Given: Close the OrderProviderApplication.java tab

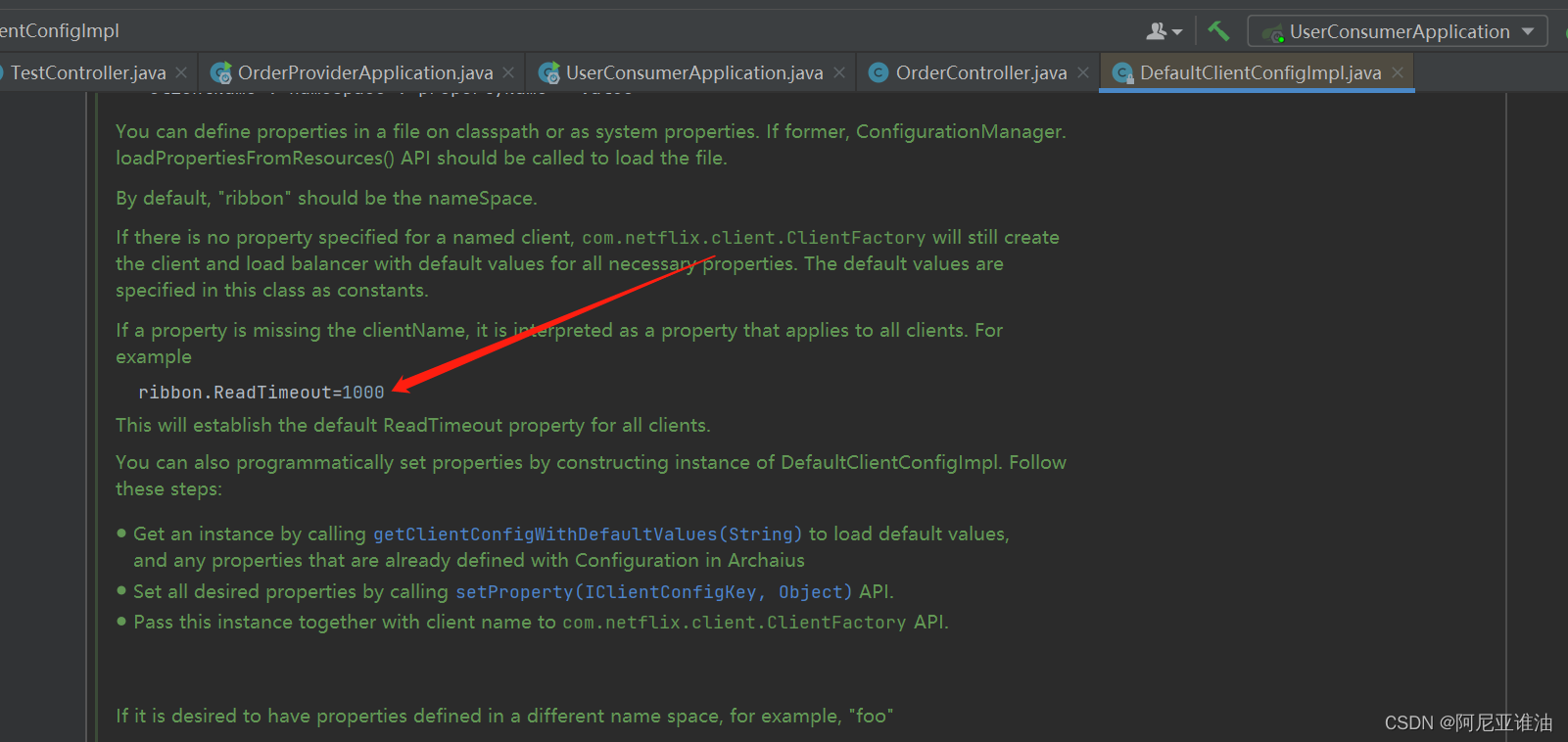Looking at the screenshot, I should click(508, 72).
